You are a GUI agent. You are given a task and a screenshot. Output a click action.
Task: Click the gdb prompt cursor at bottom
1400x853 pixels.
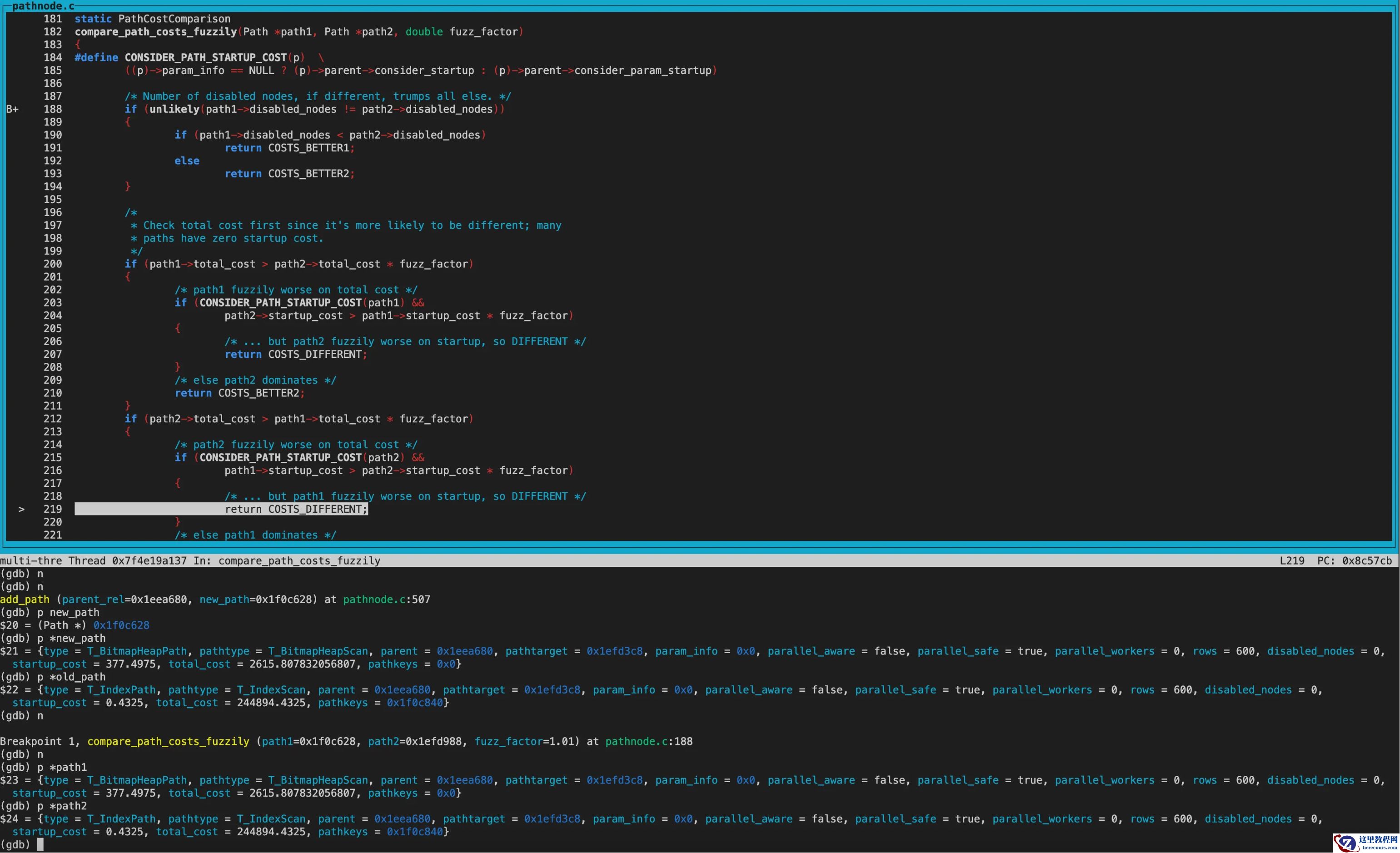click(40, 844)
